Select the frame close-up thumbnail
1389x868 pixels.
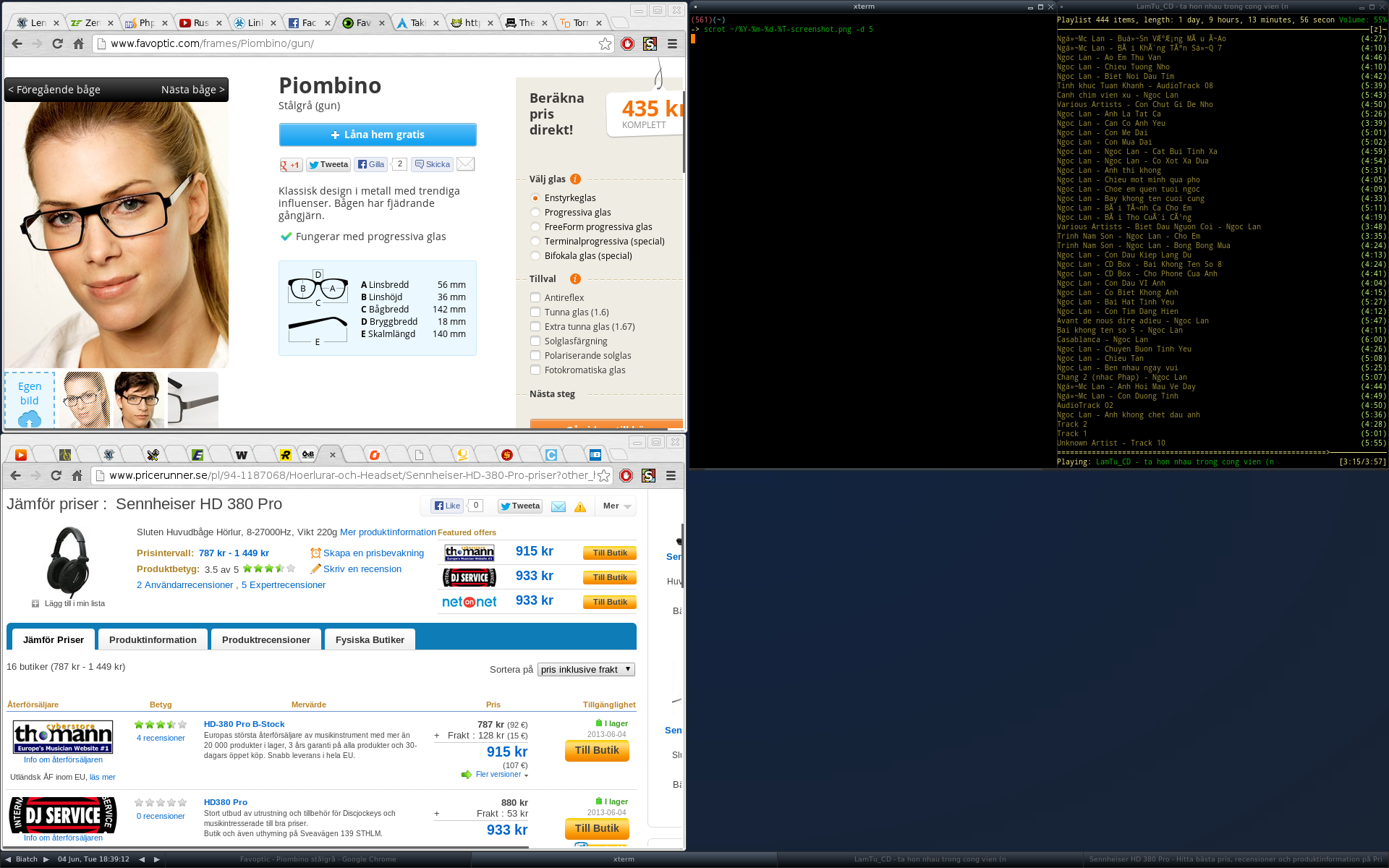[193, 400]
